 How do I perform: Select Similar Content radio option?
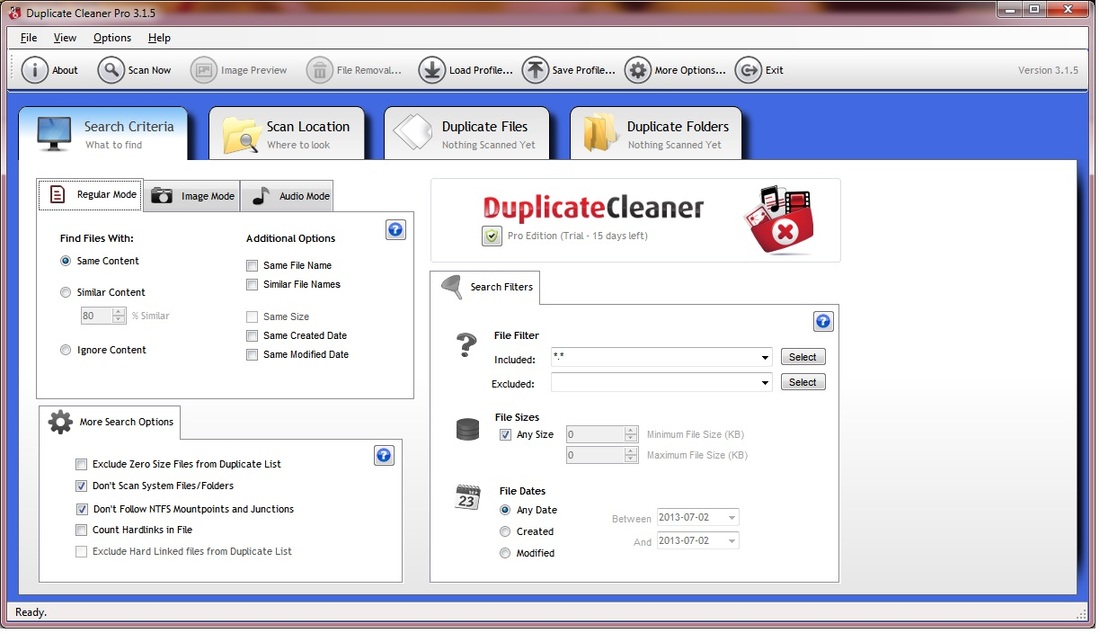coord(65,293)
